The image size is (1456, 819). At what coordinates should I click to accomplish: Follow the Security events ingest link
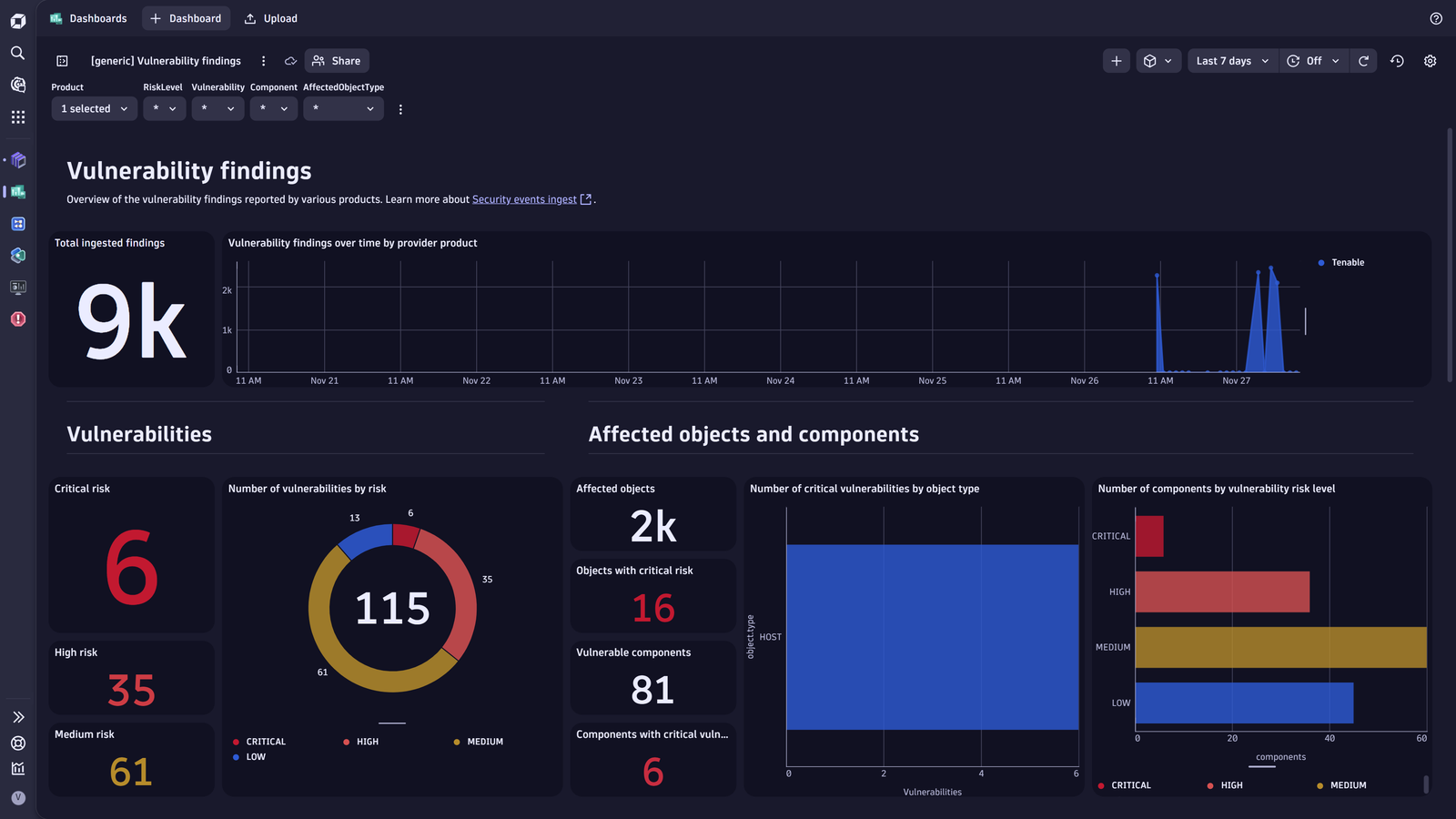pyautogui.click(x=524, y=199)
